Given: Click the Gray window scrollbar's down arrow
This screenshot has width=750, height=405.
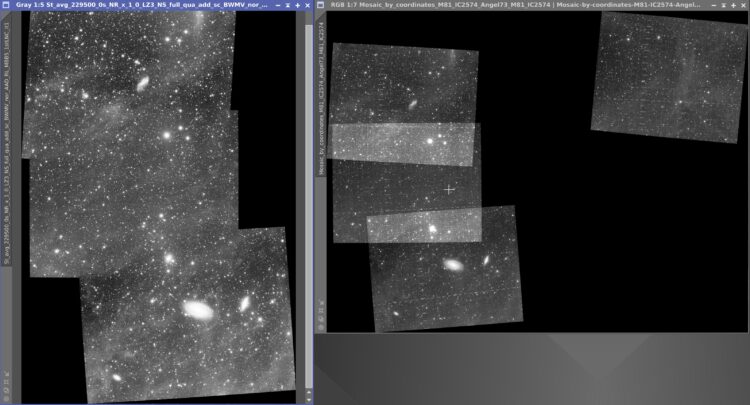Looking at the screenshot, I should pyautogui.click(x=309, y=398).
